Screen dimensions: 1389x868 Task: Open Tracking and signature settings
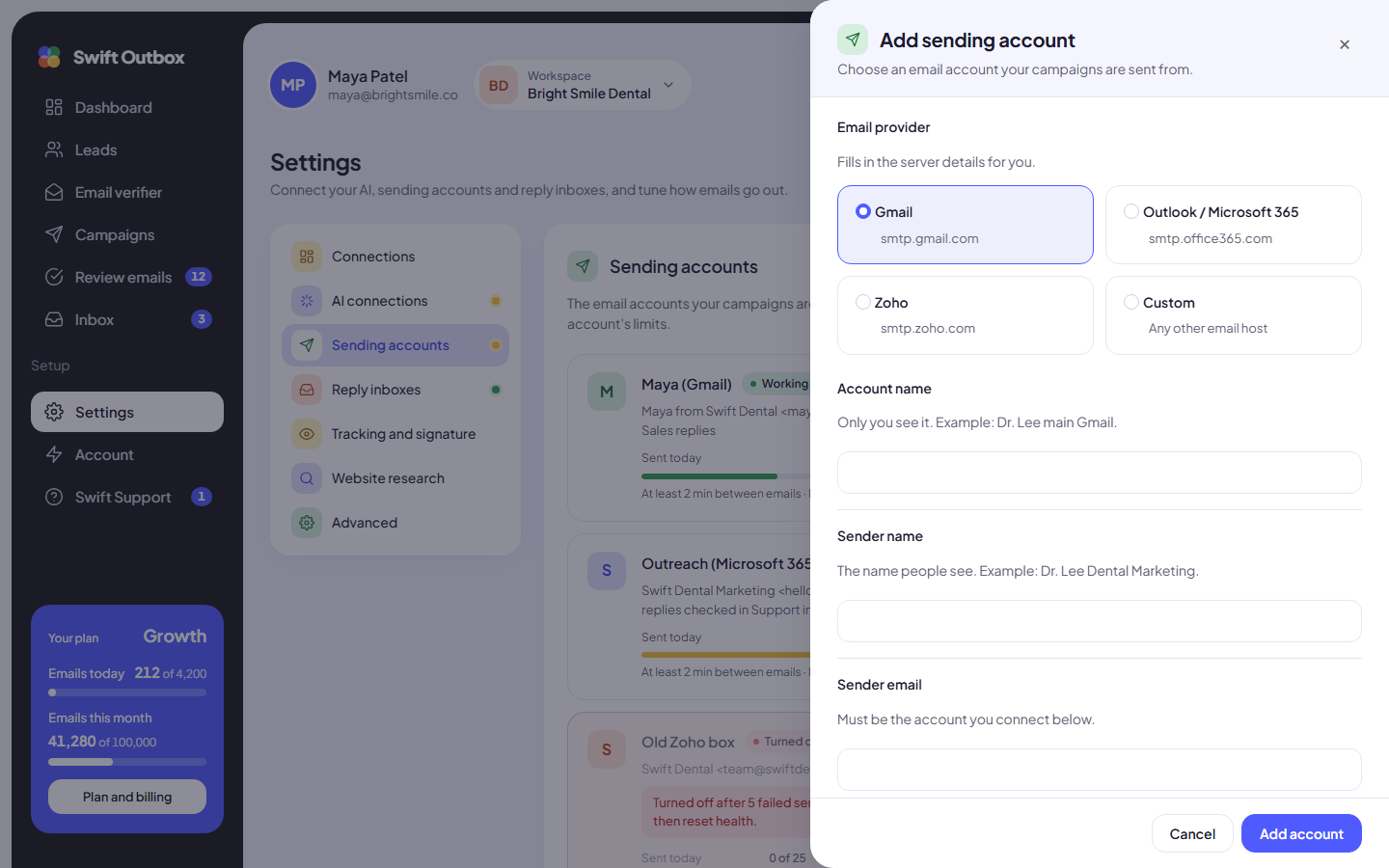[x=395, y=434]
